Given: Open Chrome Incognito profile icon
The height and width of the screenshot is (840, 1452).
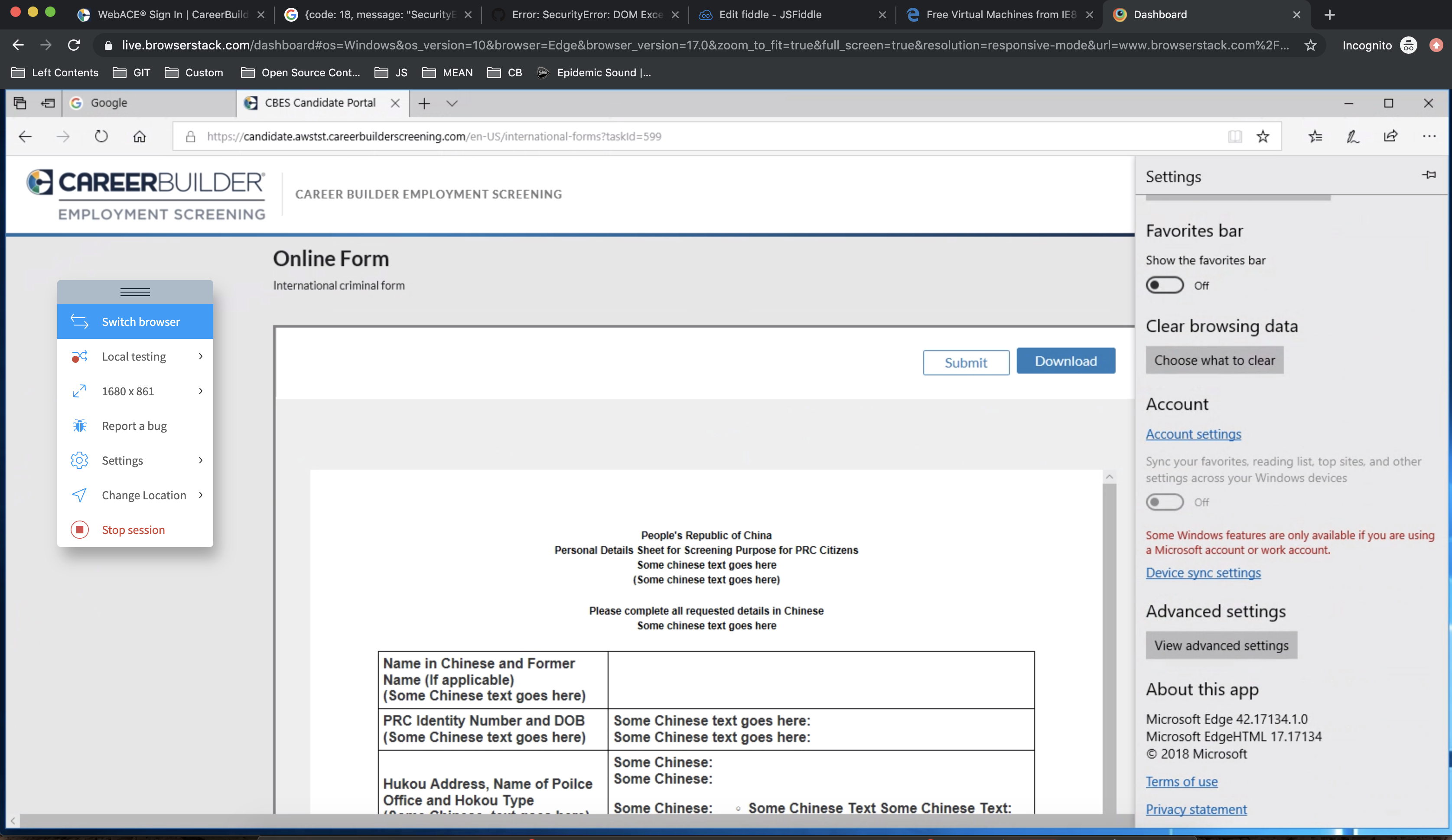Looking at the screenshot, I should (1408, 45).
